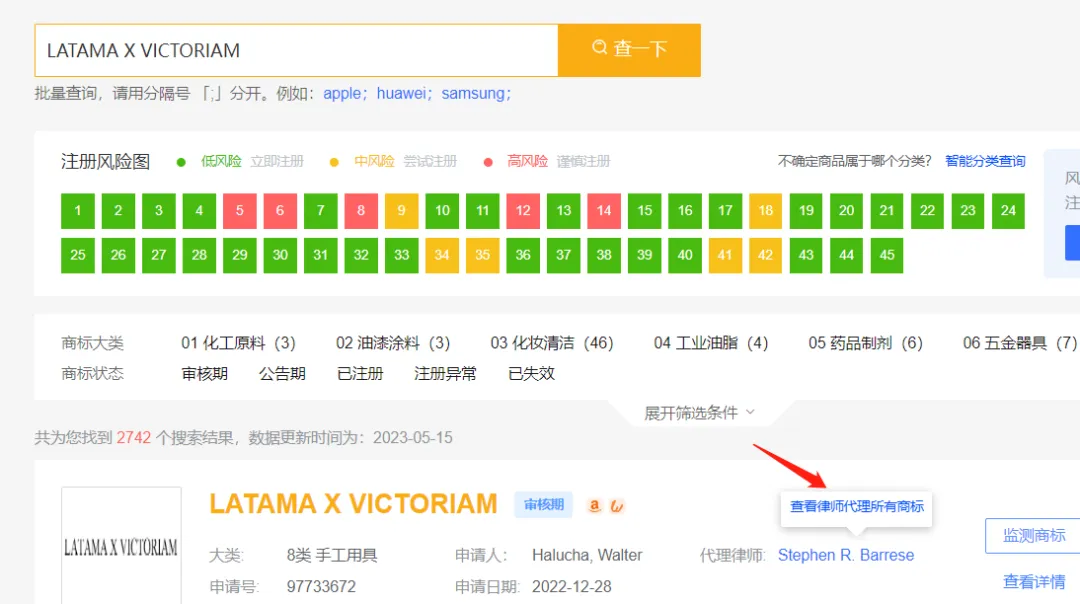This screenshot has width=1080, height=604.
Task: Click the application number 97733672
Action: coord(321,587)
